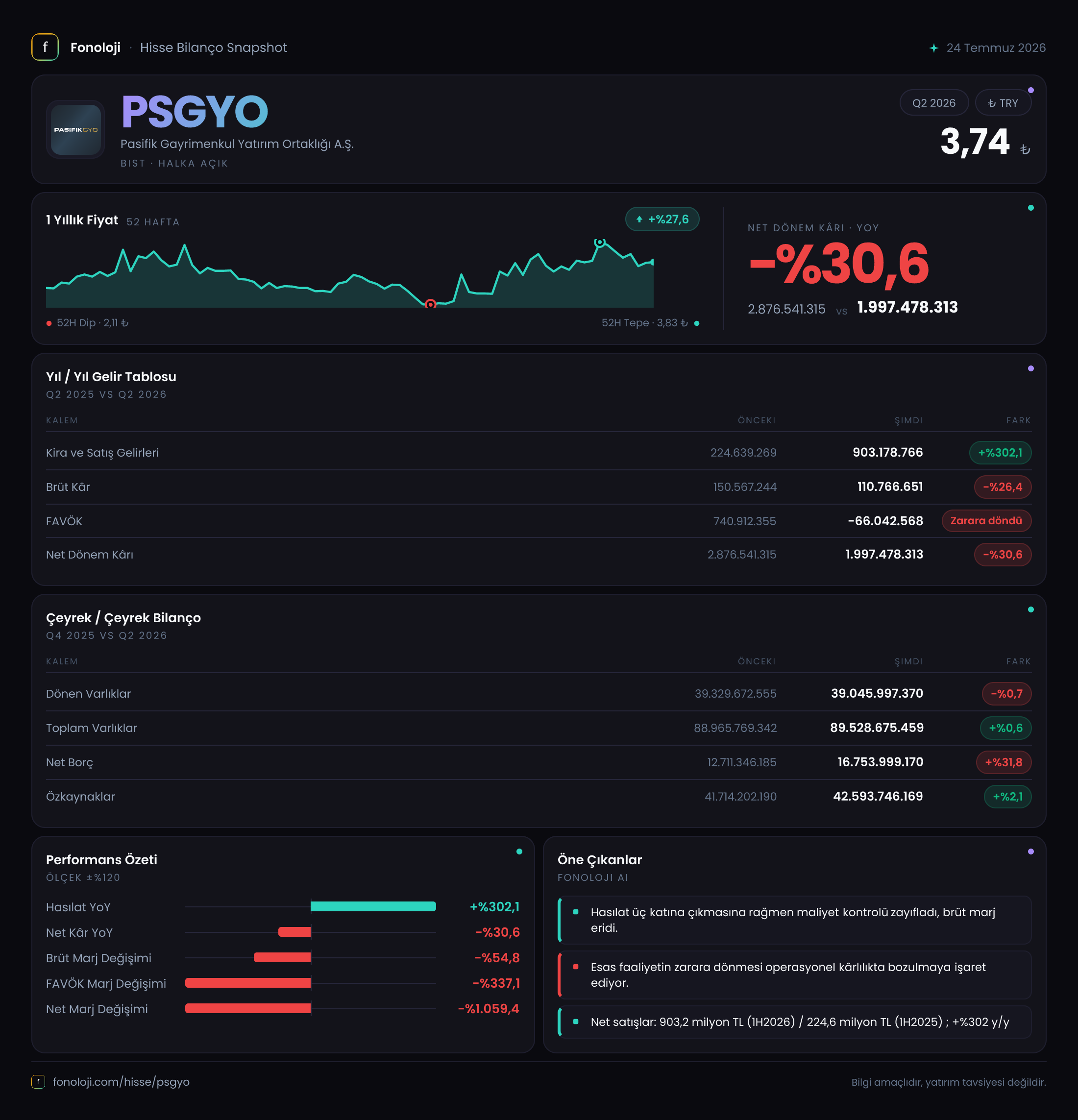The height and width of the screenshot is (1120, 1078).
Task: Click the 89.528.675.459 total assets value
Action: (x=876, y=728)
